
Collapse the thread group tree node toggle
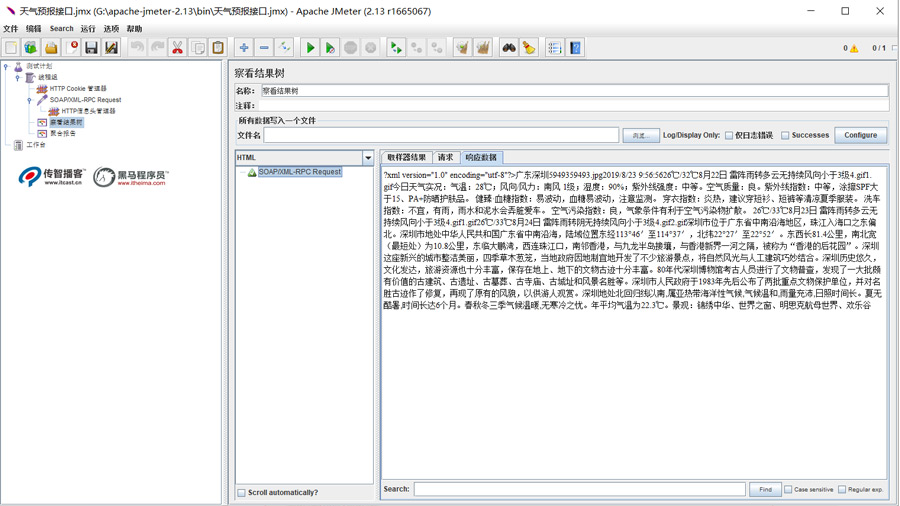coord(18,77)
